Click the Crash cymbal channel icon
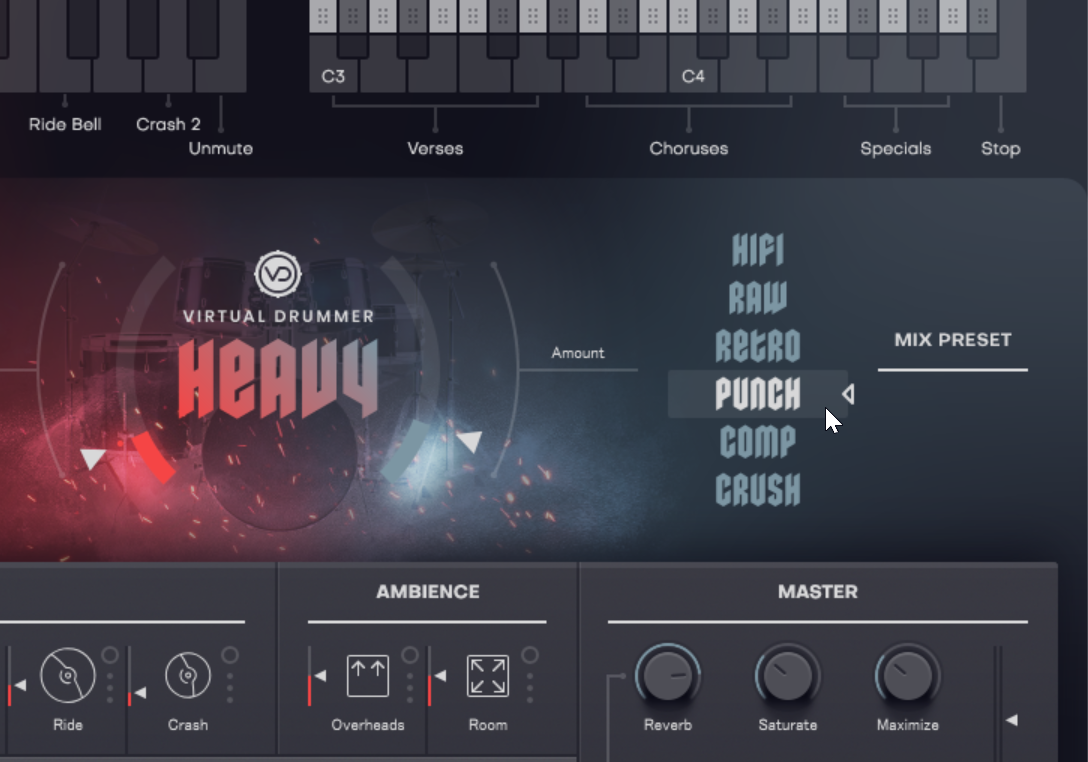 pos(187,675)
